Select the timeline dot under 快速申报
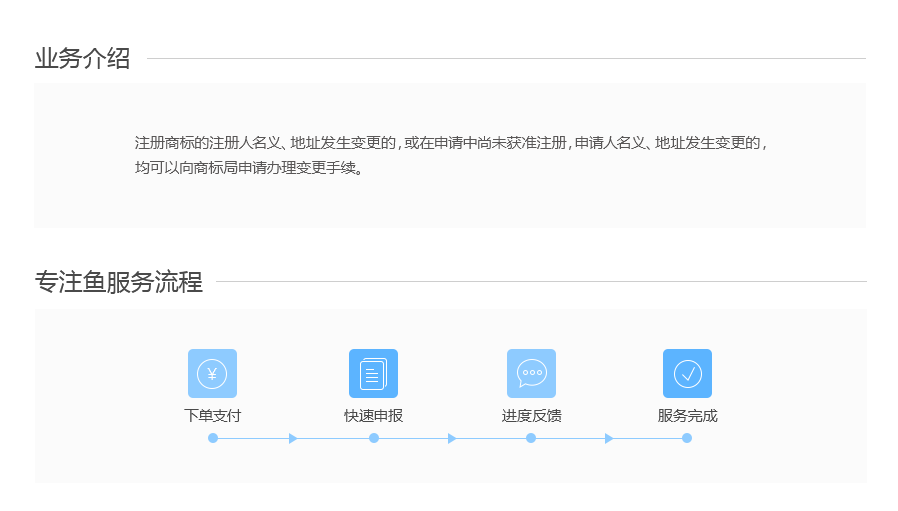898x511 pixels. (374, 438)
